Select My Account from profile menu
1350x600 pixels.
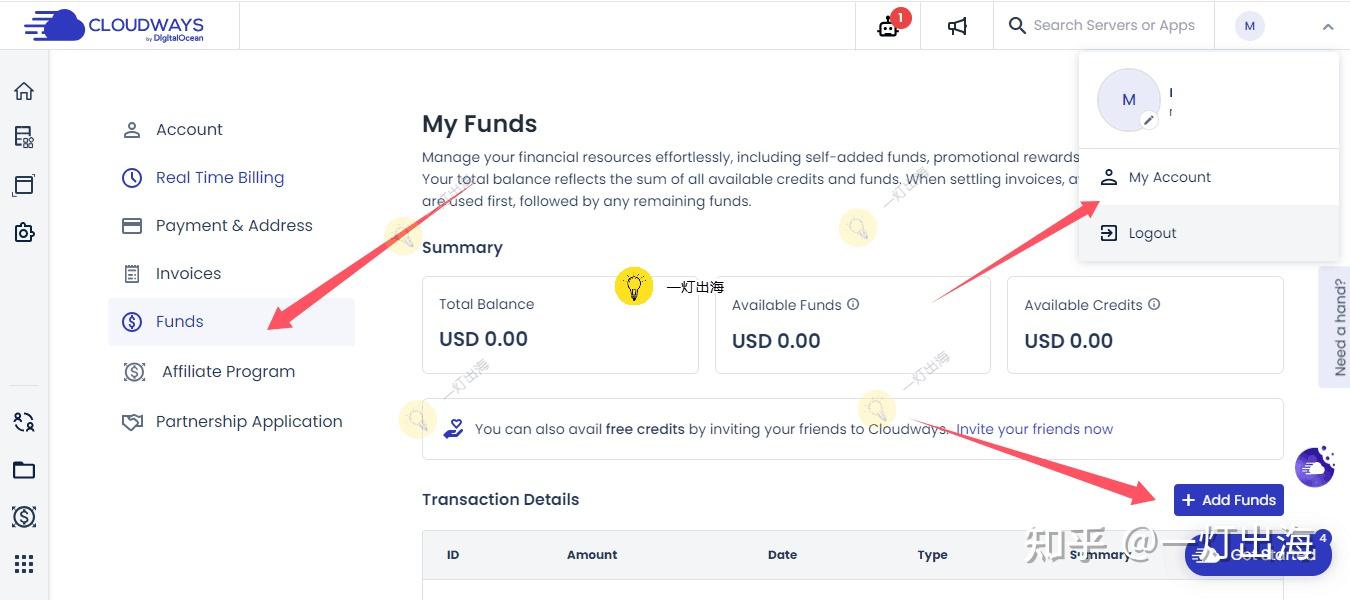(x=1169, y=177)
